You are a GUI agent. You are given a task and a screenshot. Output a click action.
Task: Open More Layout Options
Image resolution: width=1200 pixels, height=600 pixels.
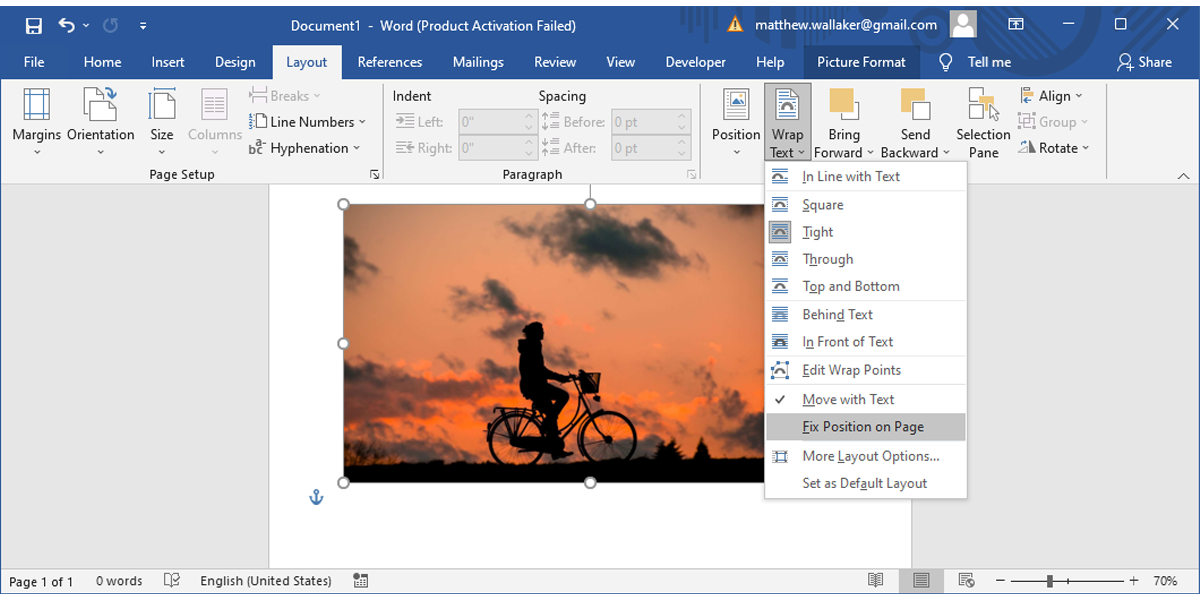[866, 456]
